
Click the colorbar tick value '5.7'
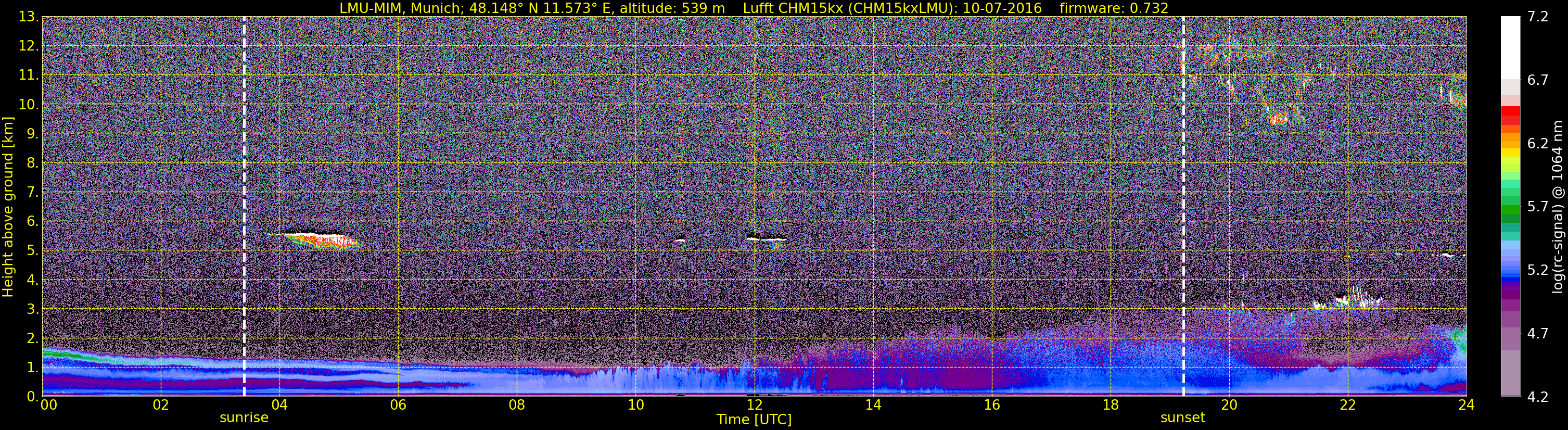[x=1538, y=207]
